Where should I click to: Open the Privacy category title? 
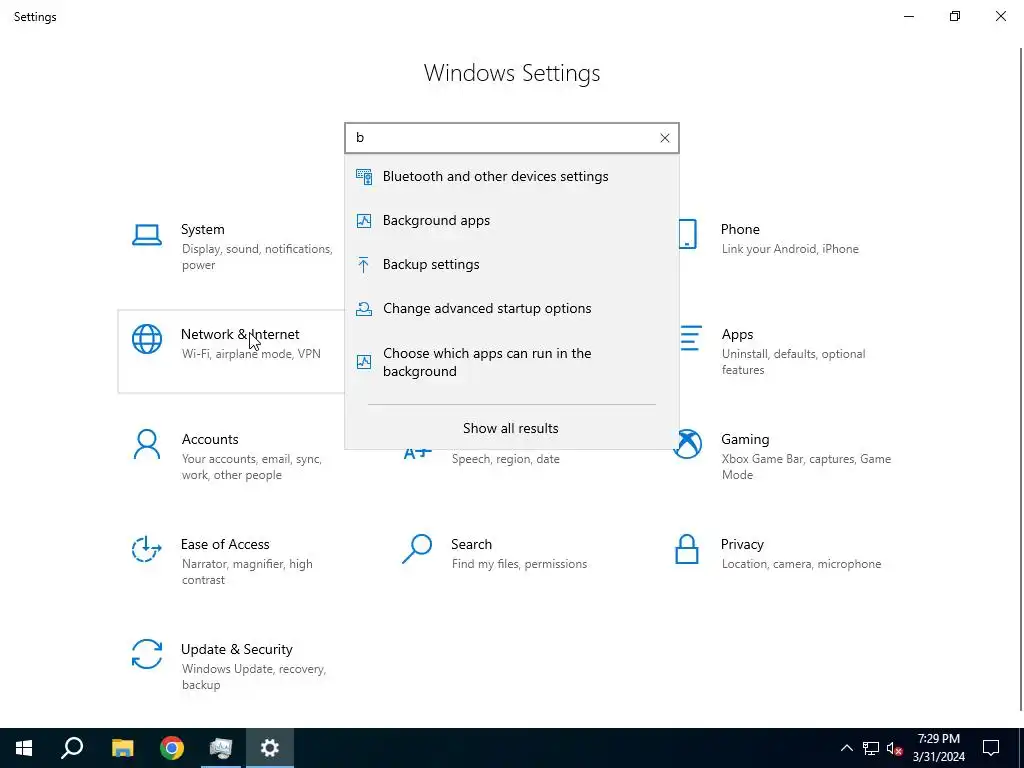coord(742,545)
